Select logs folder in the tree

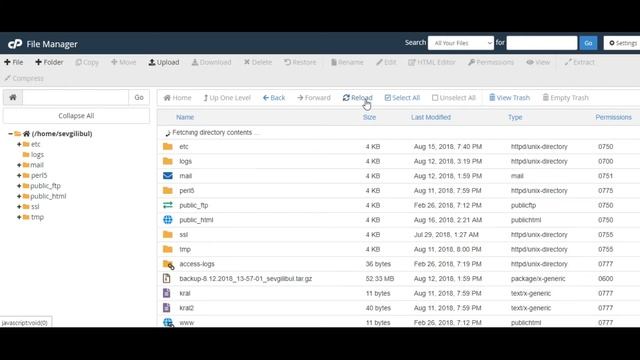(37, 155)
